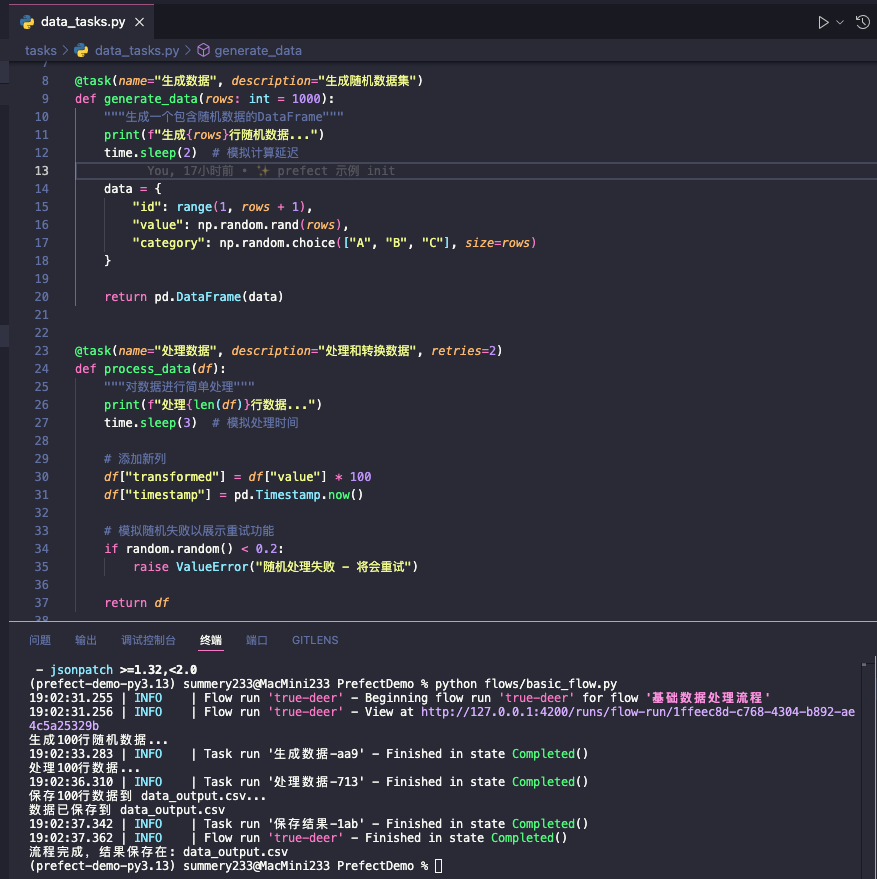Click 'retries=2' in the task decorator

tap(463, 350)
